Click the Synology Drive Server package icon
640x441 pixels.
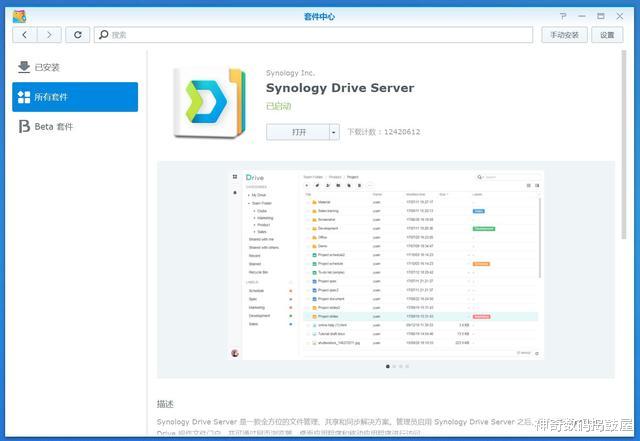click(x=210, y=102)
